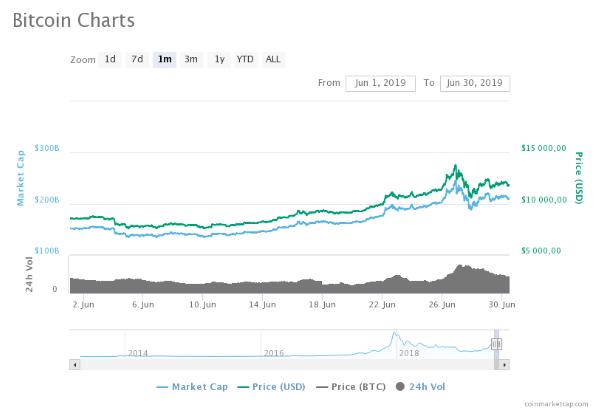Click the $300B market cap axis value
This screenshot has height=418, width=610.
pos(47,148)
